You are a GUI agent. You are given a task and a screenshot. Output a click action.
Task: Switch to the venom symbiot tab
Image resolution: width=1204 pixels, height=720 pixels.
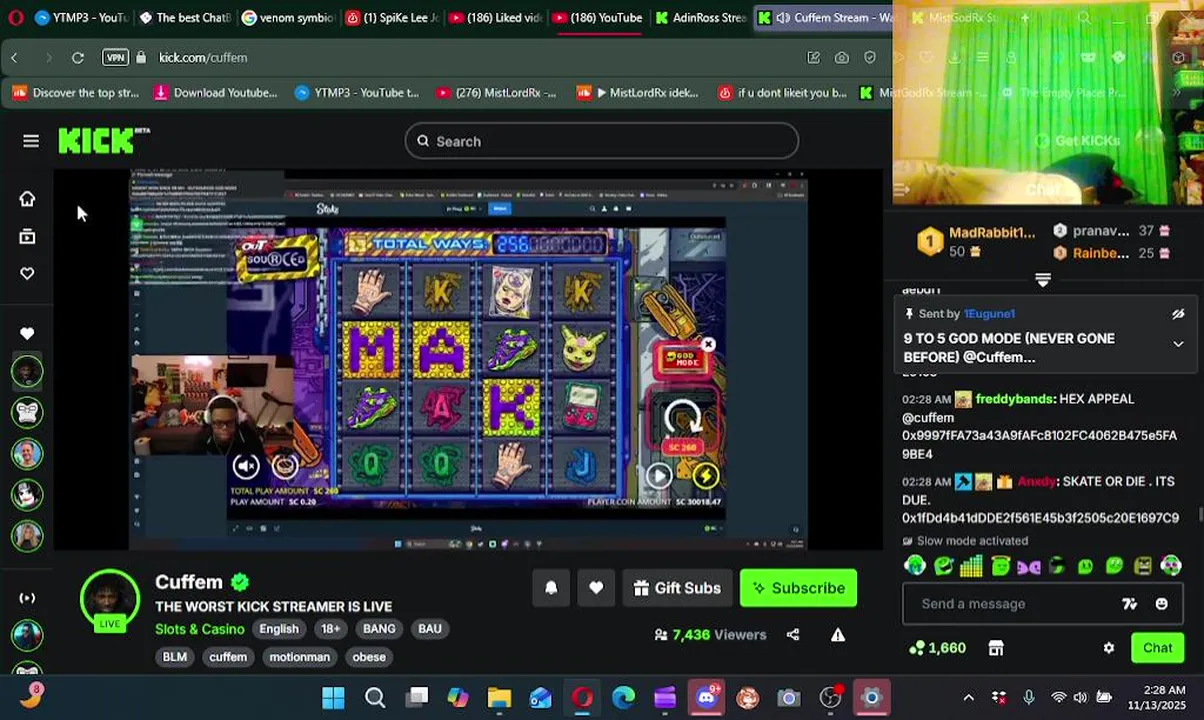click(x=288, y=17)
